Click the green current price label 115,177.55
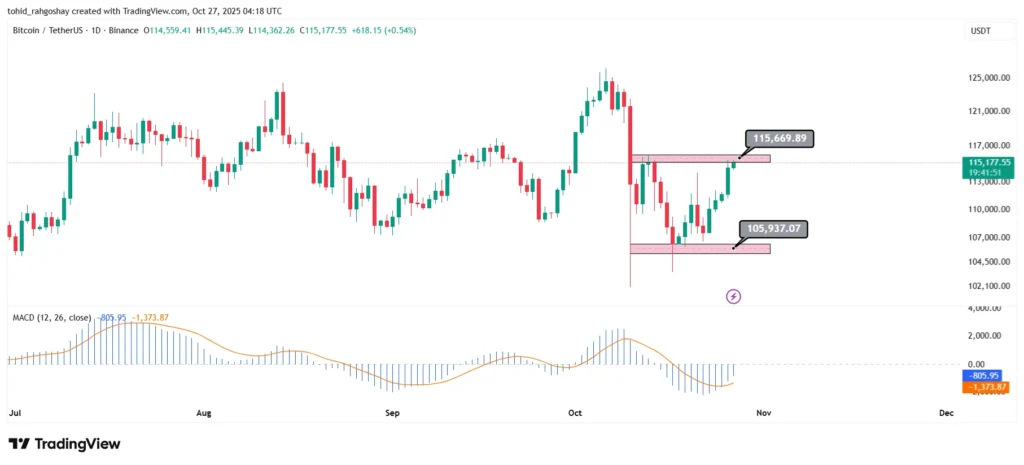The width and height of the screenshot is (1024, 465). click(x=989, y=161)
